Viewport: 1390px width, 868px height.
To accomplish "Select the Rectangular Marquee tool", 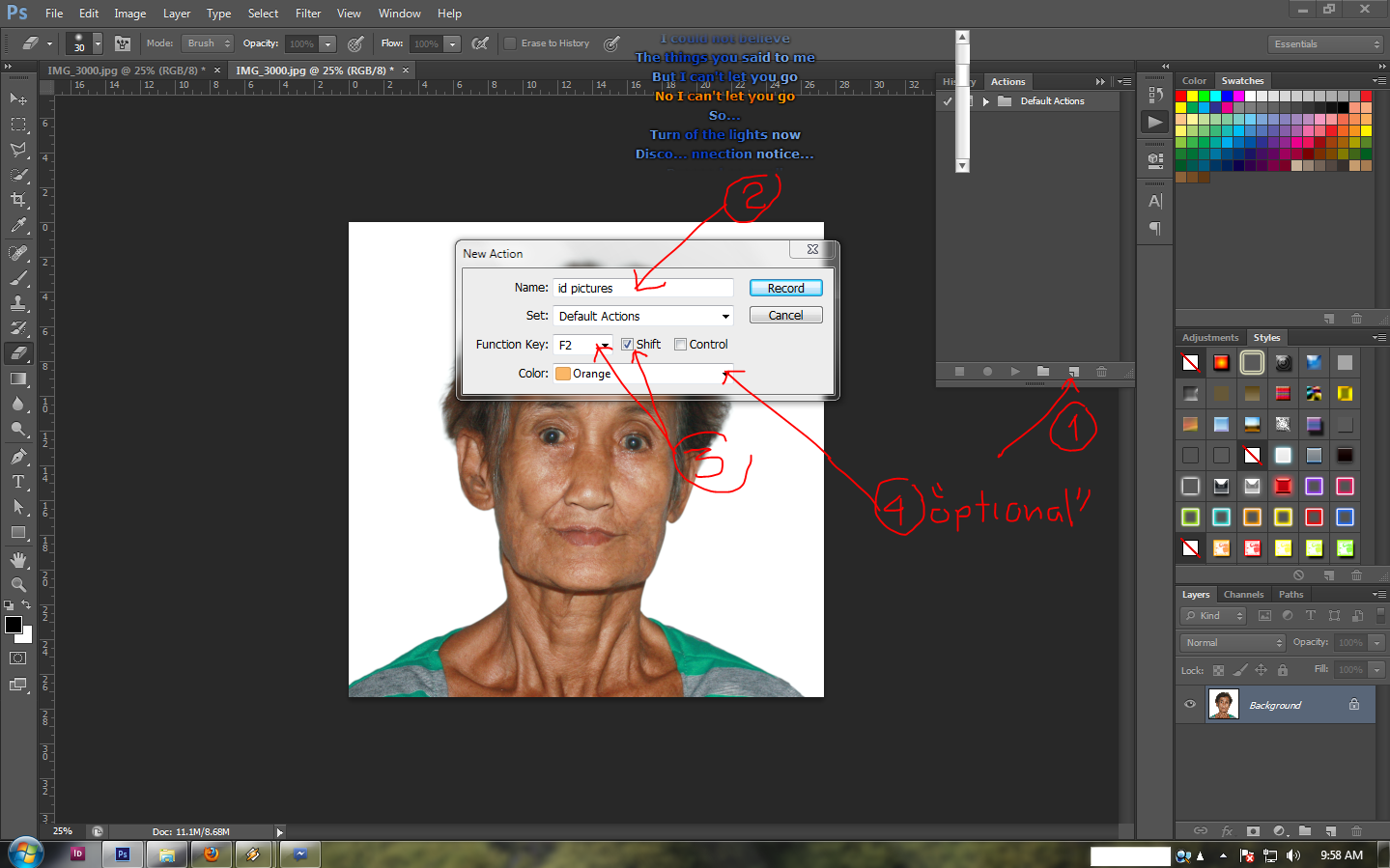I will point(18,125).
